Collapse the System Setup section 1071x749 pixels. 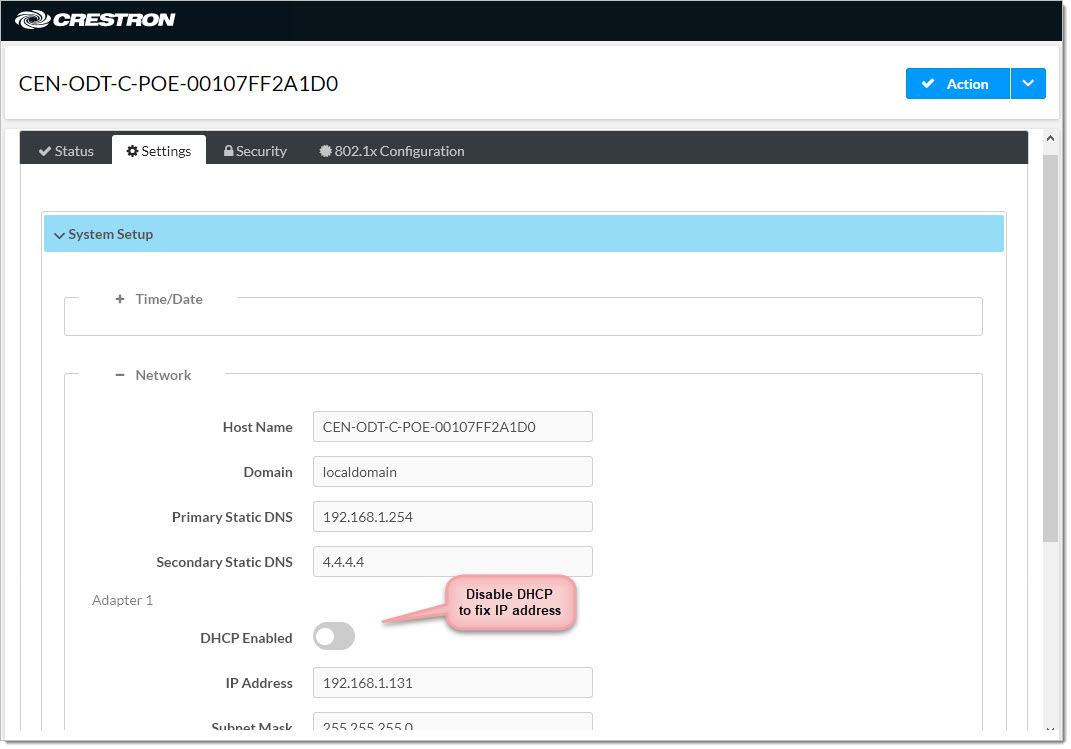click(x=104, y=234)
